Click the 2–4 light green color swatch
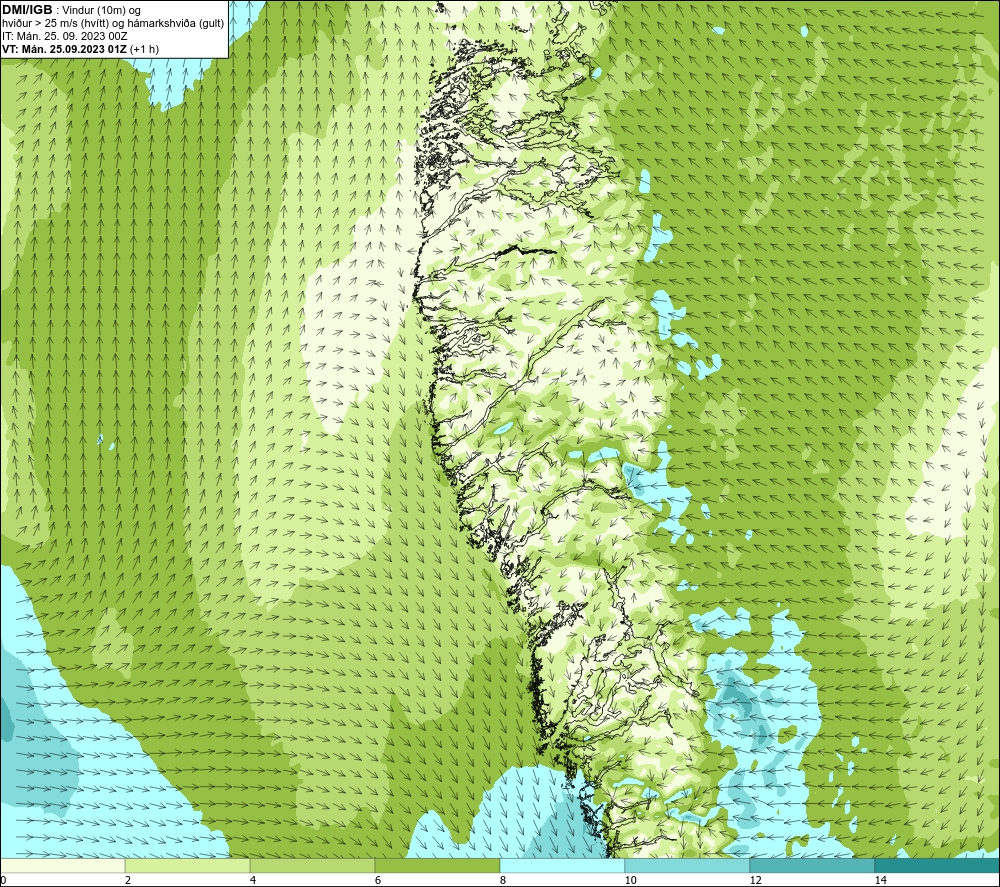Screen dimensions: 1000x887 tap(188, 865)
